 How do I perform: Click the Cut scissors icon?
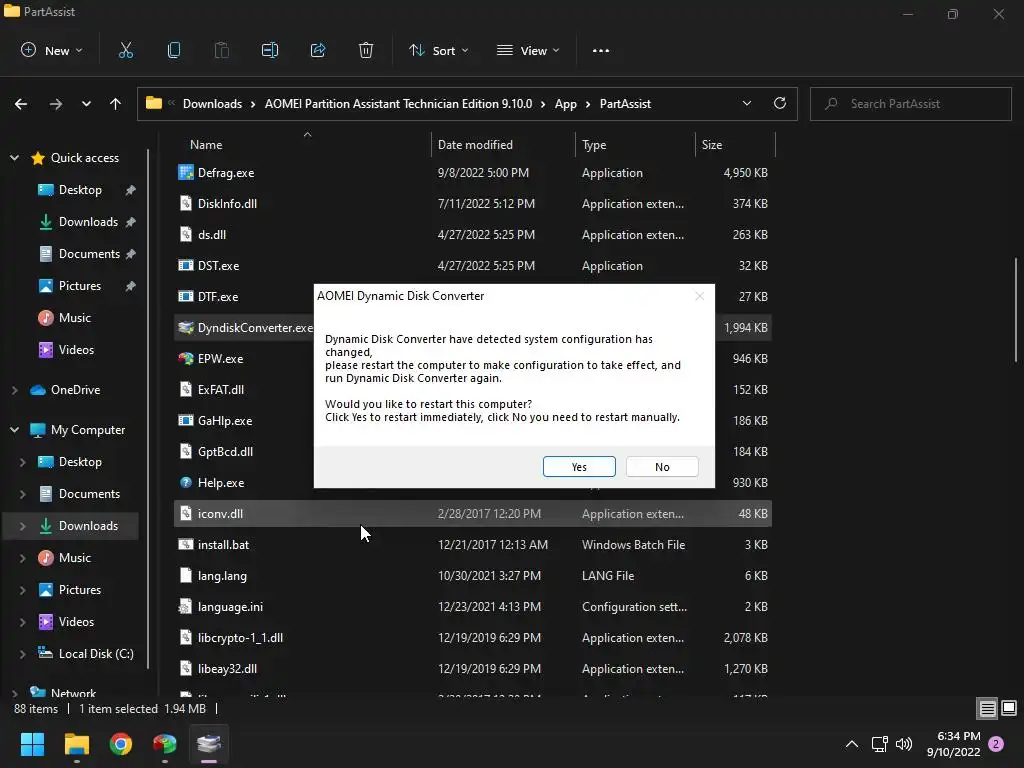click(125, 50)
